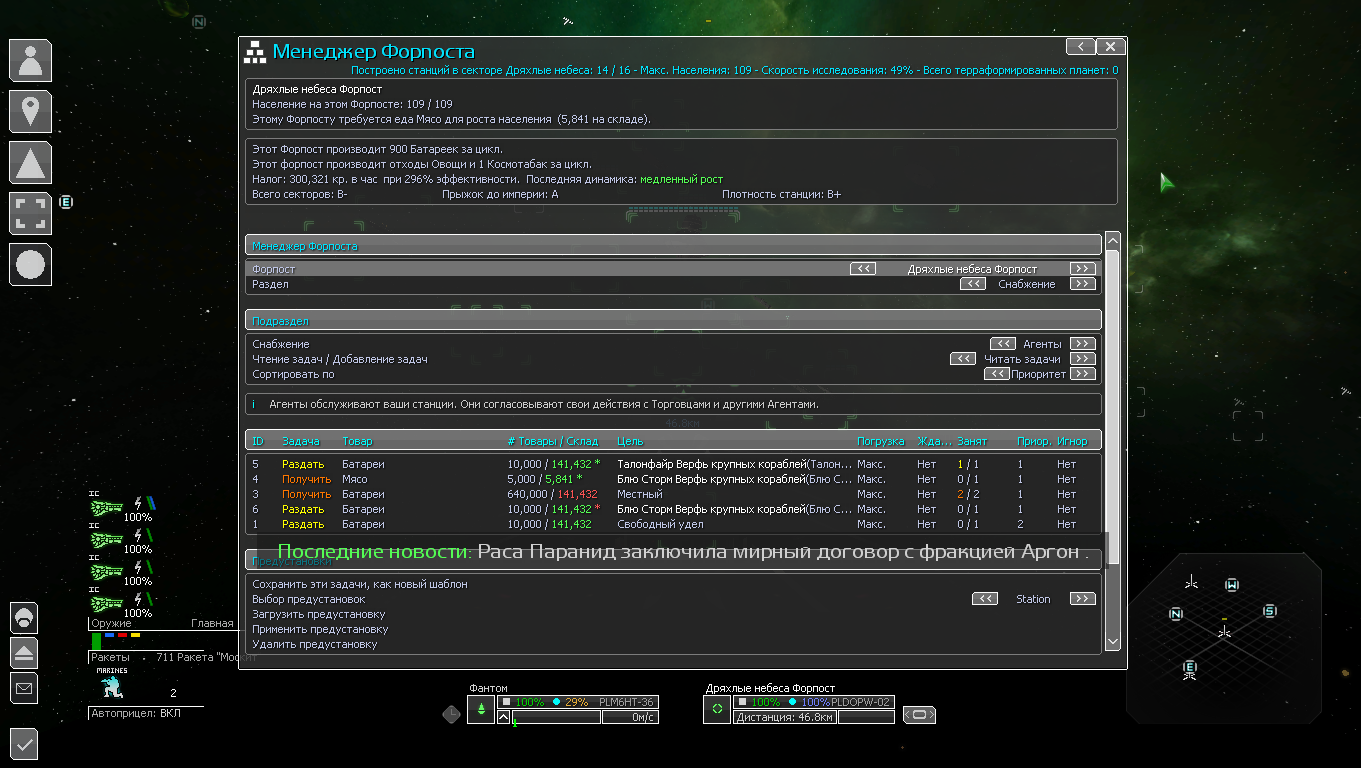Image resolution: width=1361 pixels, height=768 pixels.
Task: Advance Сортировать по past Приоритет
Action: 1082,374
